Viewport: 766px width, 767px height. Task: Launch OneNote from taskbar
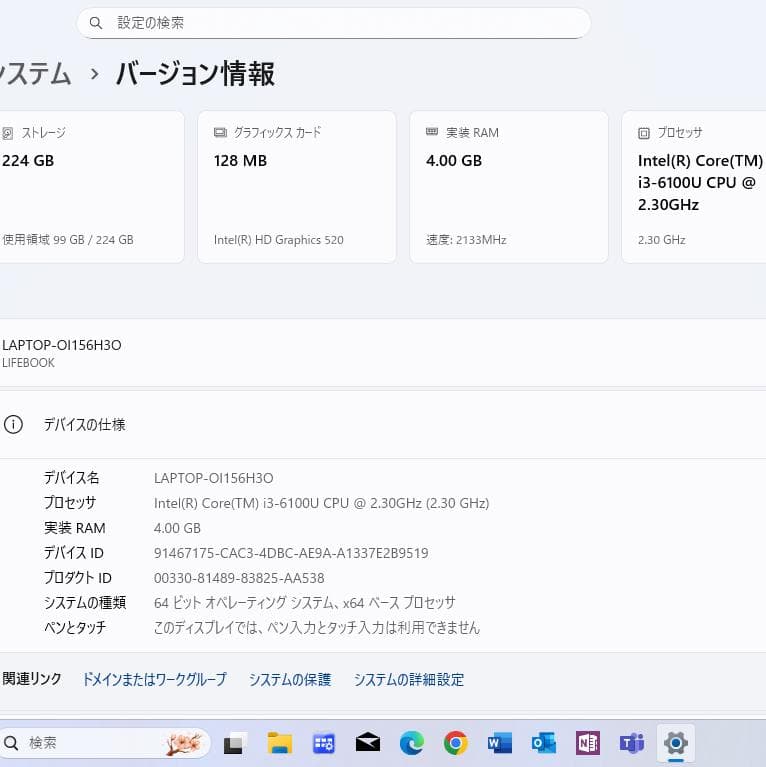[588, 744]
